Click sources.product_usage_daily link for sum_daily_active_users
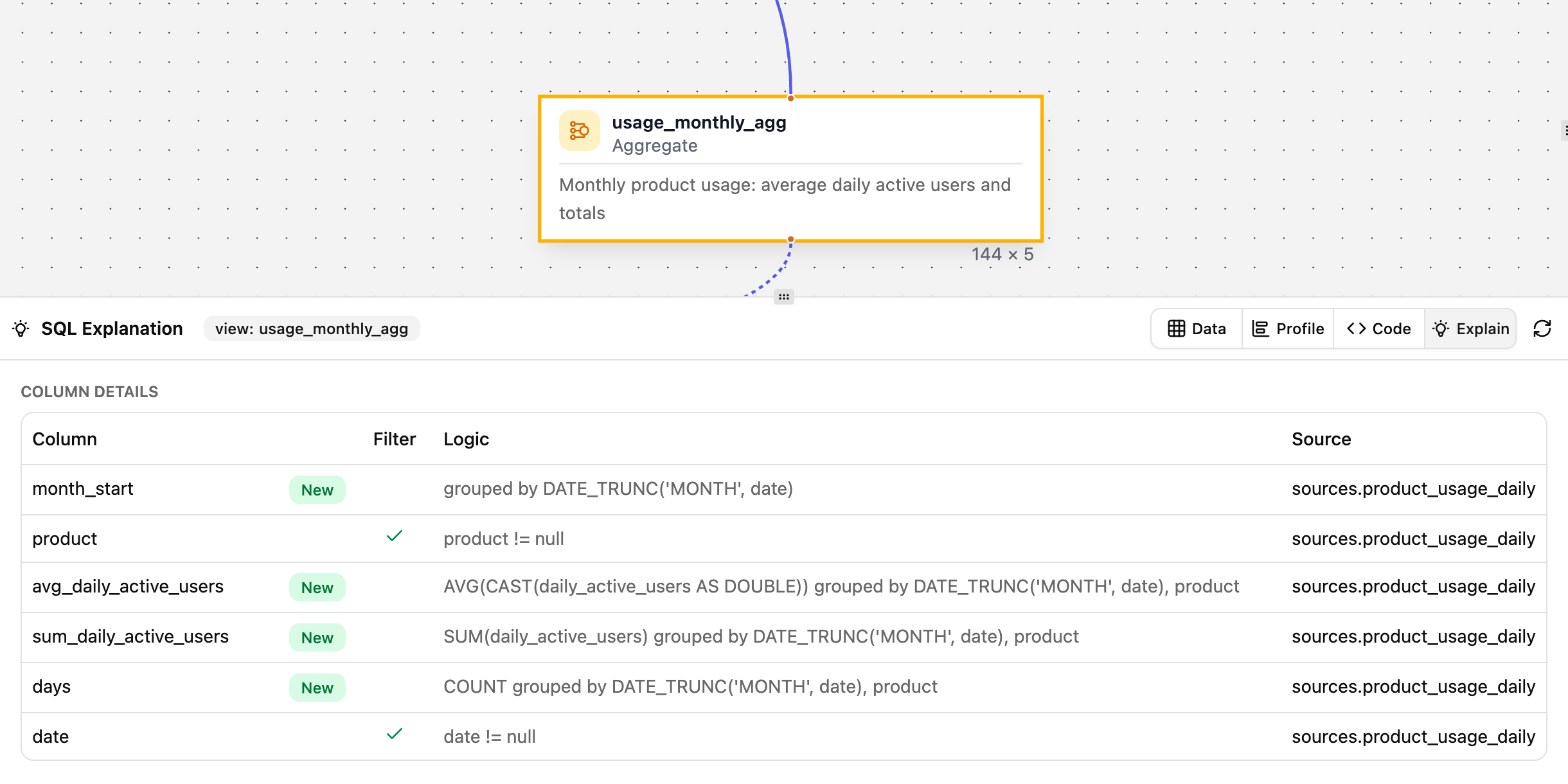The height and width of the screenshot is (784, 1568). [x=1414, y=636]
